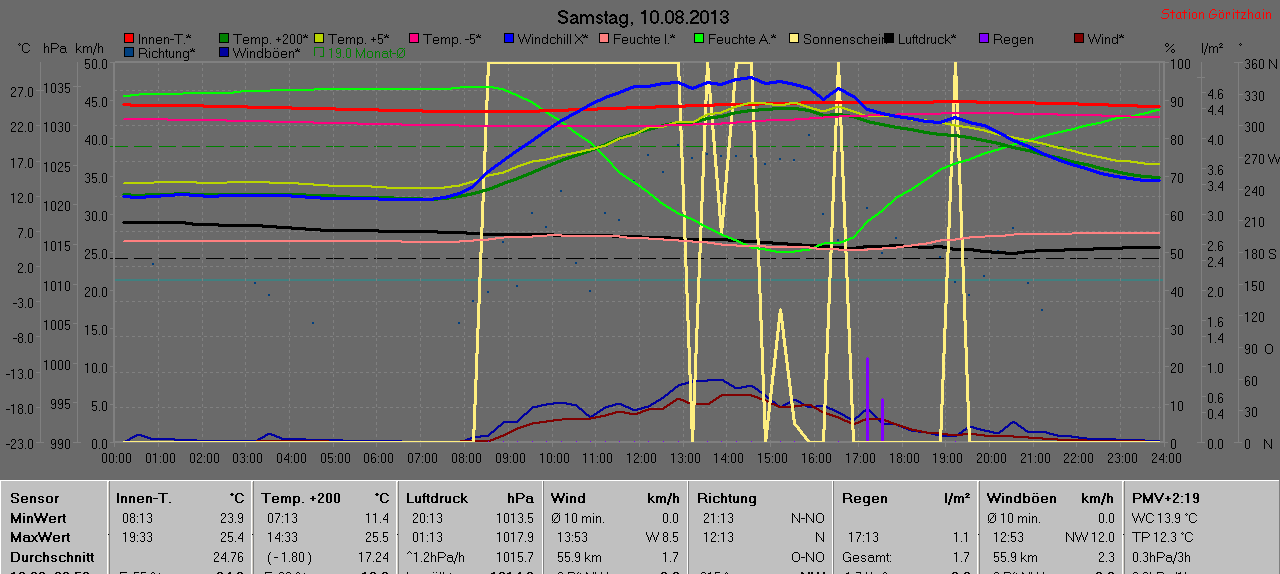Viewport: 1280px width, 574px height.
Task: Toggle the 19.0 Monat-Ø checkbox in legend
Action: (x=320, y=53)
